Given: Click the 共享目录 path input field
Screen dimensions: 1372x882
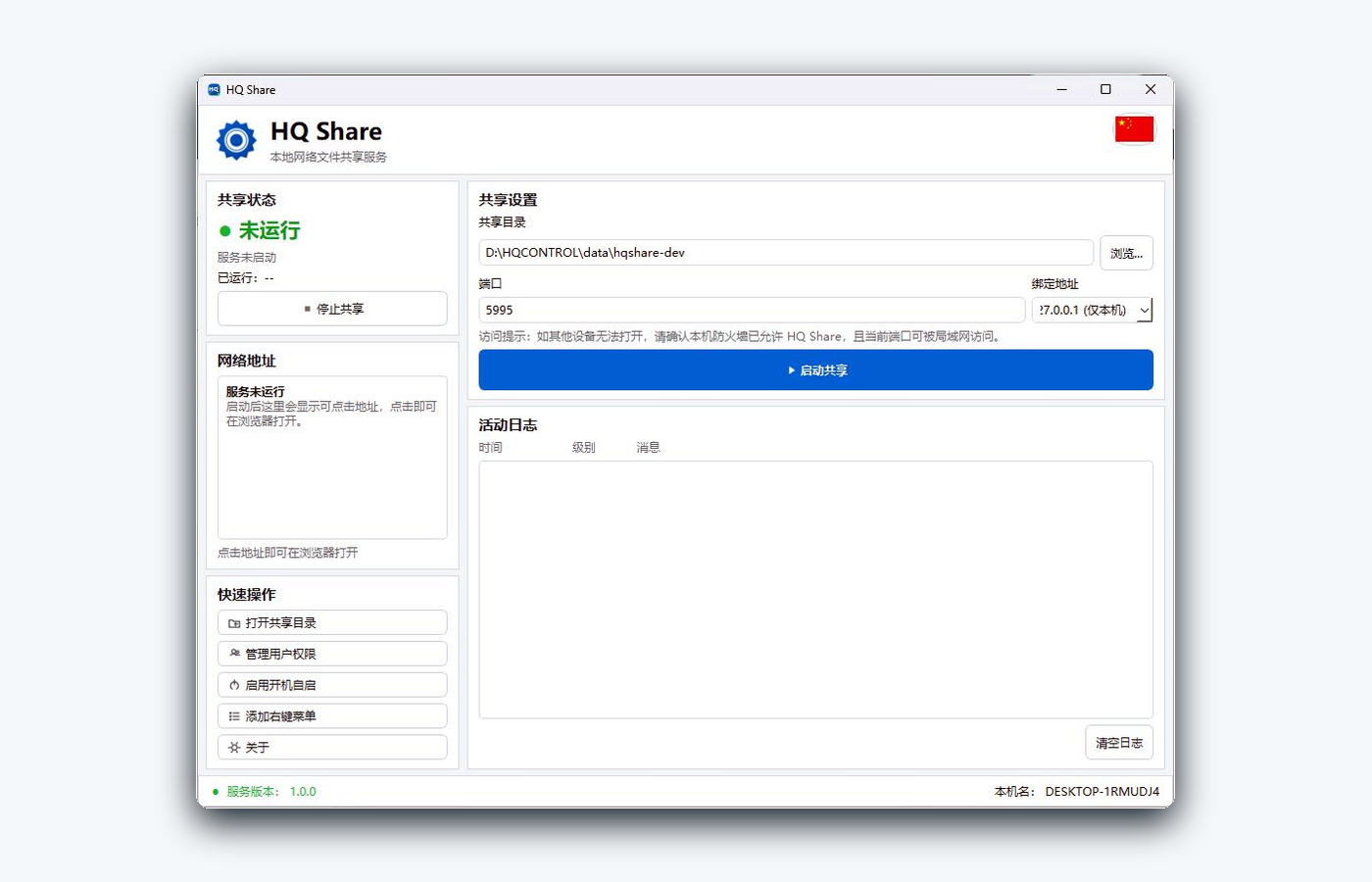Looking at the screenshot, I should (786, 253).
